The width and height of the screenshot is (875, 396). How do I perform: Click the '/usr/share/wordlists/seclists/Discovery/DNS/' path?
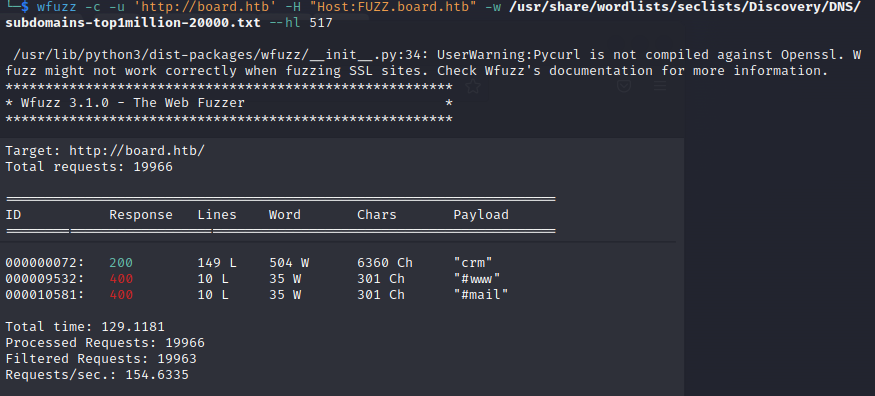tap(685, 7)
